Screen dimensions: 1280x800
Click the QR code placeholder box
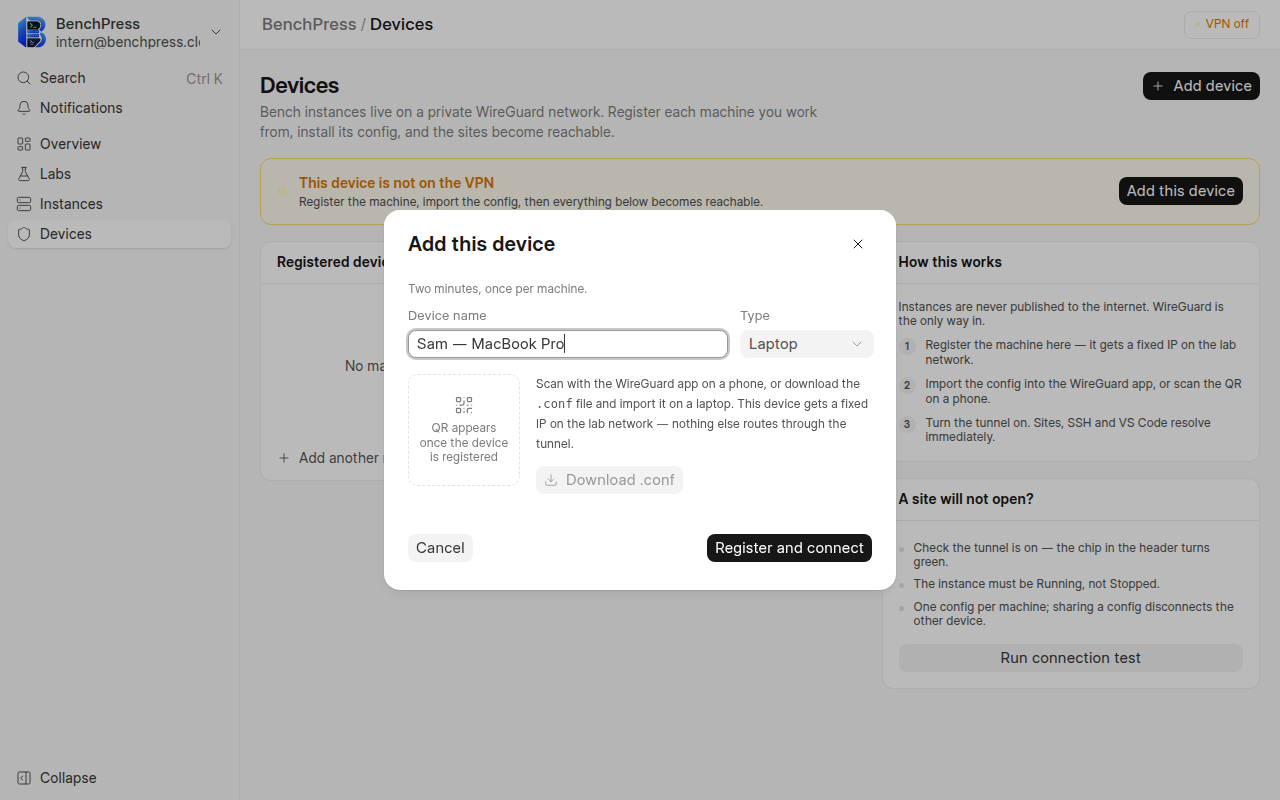[x=464, y=430]
